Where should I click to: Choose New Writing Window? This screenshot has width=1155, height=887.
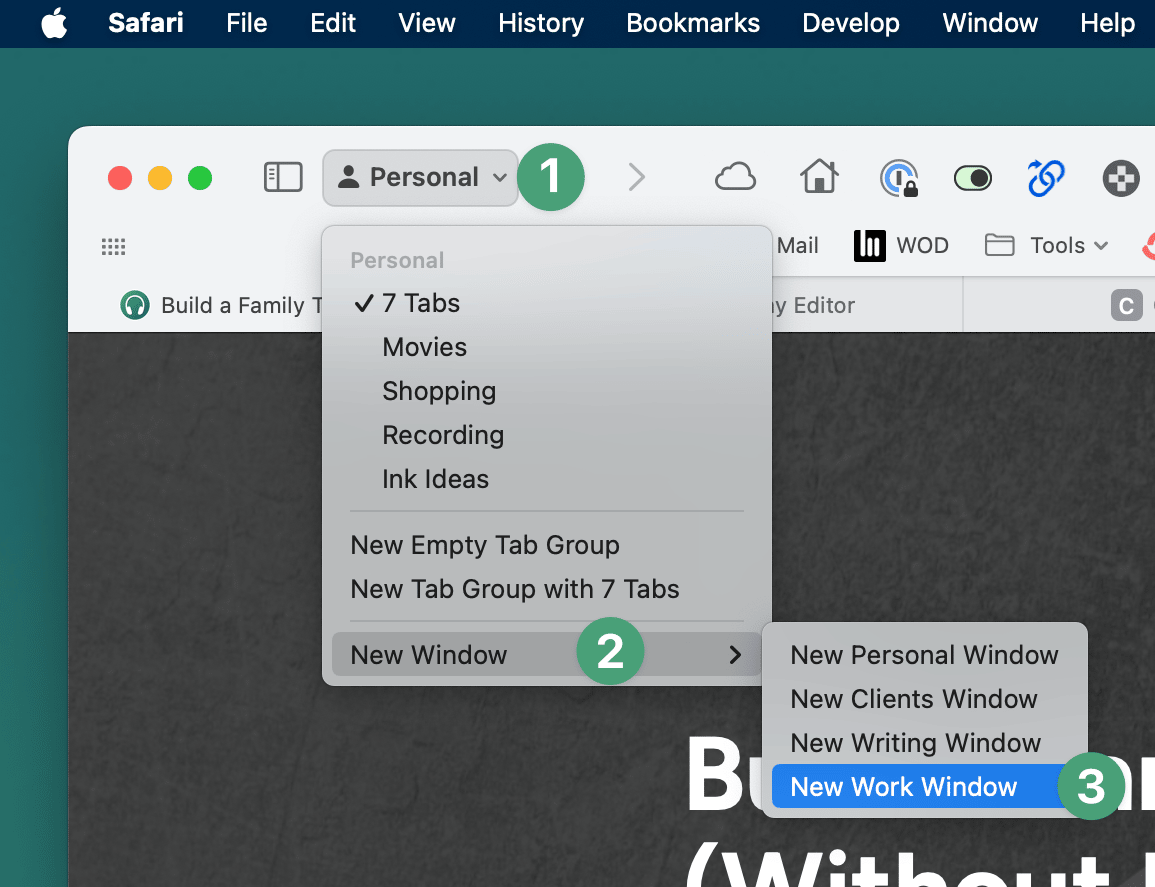click(924, 743)
